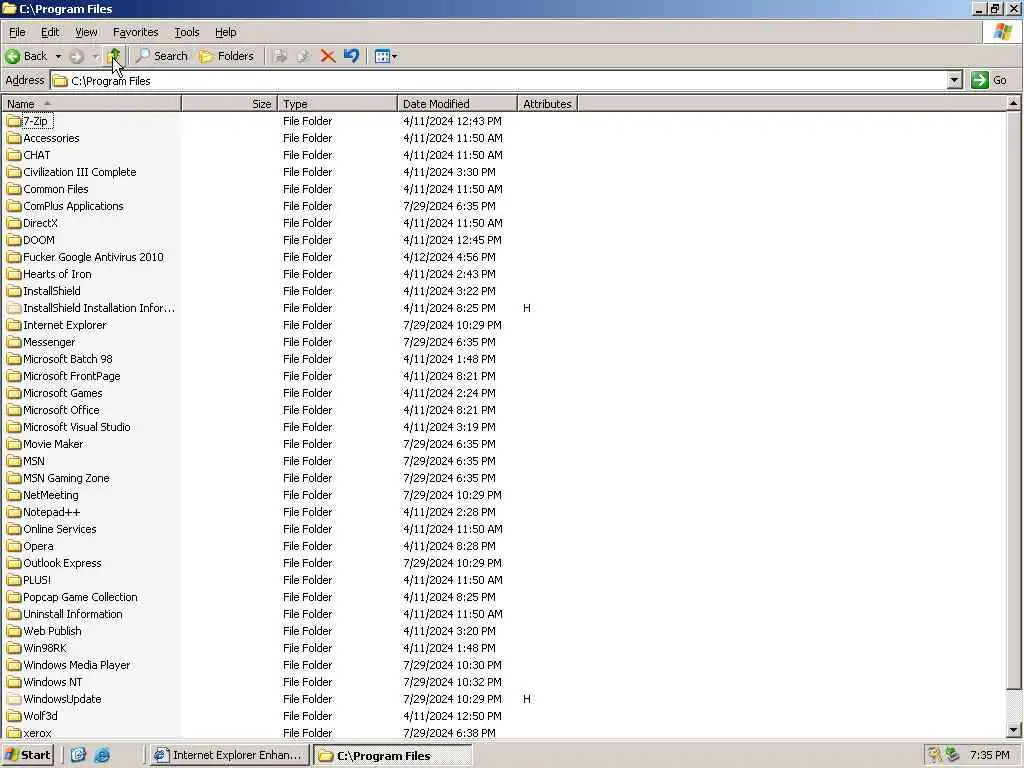Screen dimensions: 1024x768
Task: Select Popcap Game Collection folder name
Action: click(x=80, y=597)
